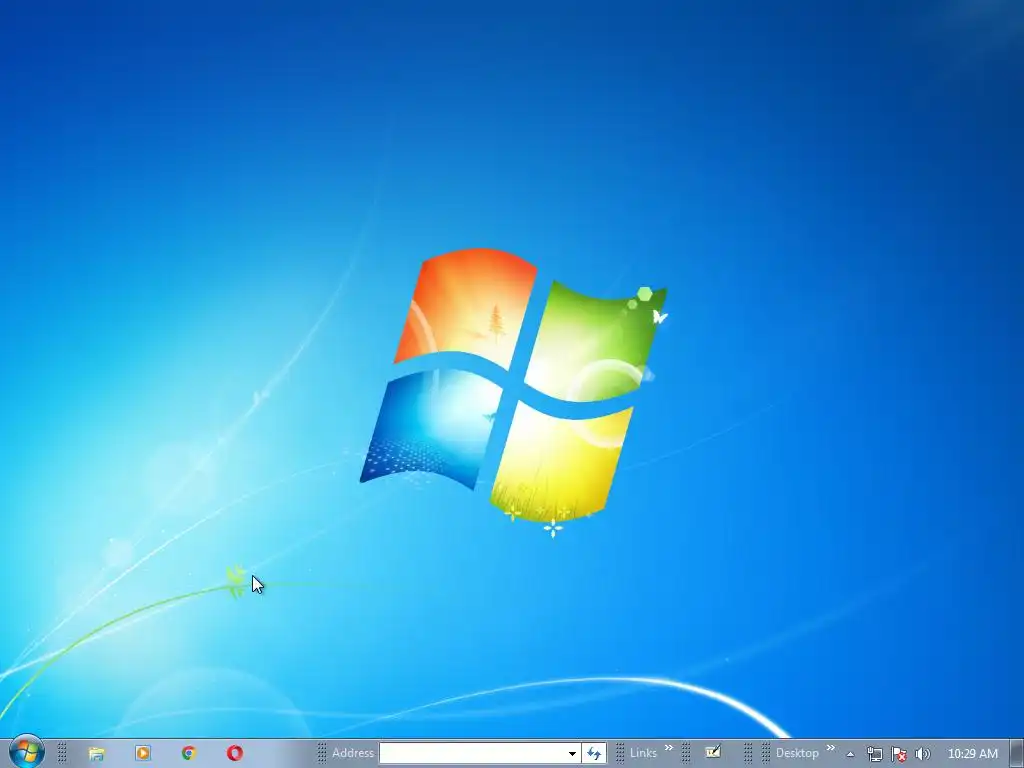Show hidden notification area icons
The width and height of the screenshot is (1024, 768).
click(850, 754)
